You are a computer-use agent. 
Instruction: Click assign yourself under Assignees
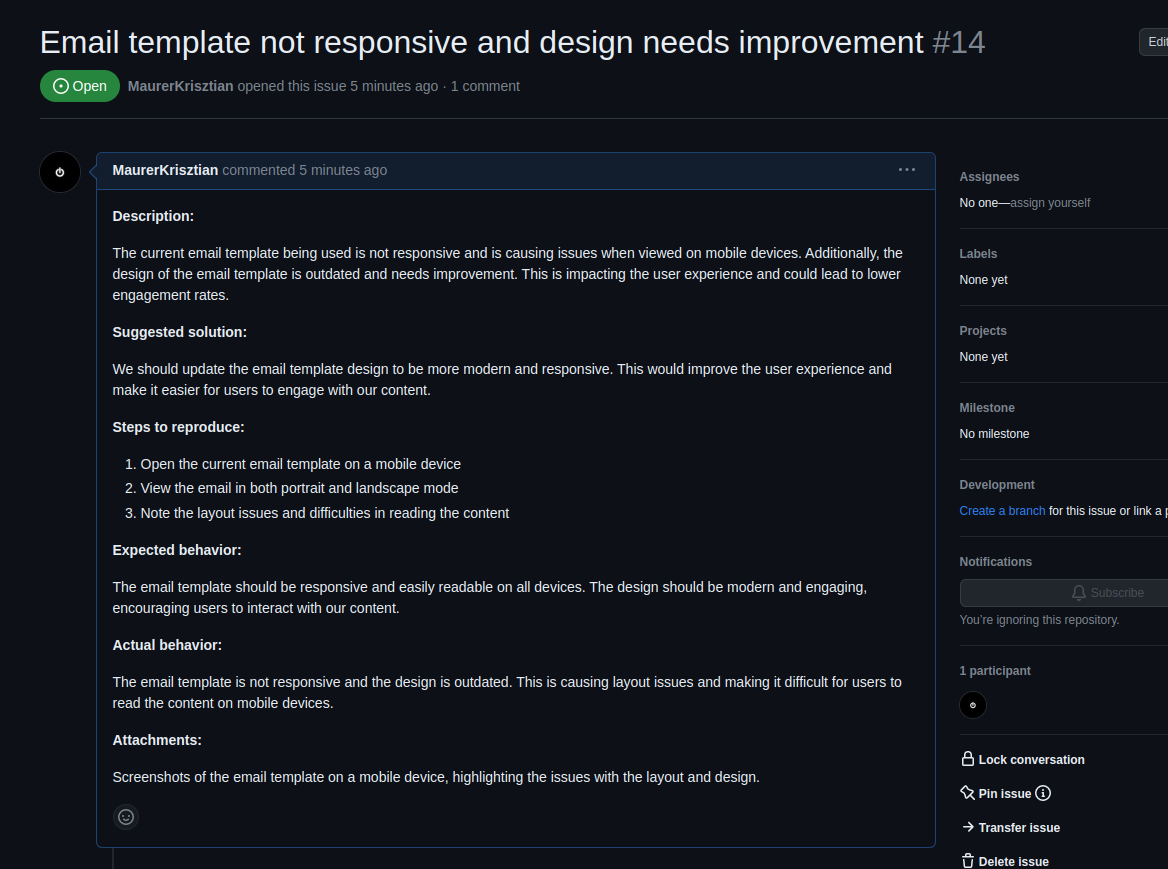click(x=1050, y=202)
